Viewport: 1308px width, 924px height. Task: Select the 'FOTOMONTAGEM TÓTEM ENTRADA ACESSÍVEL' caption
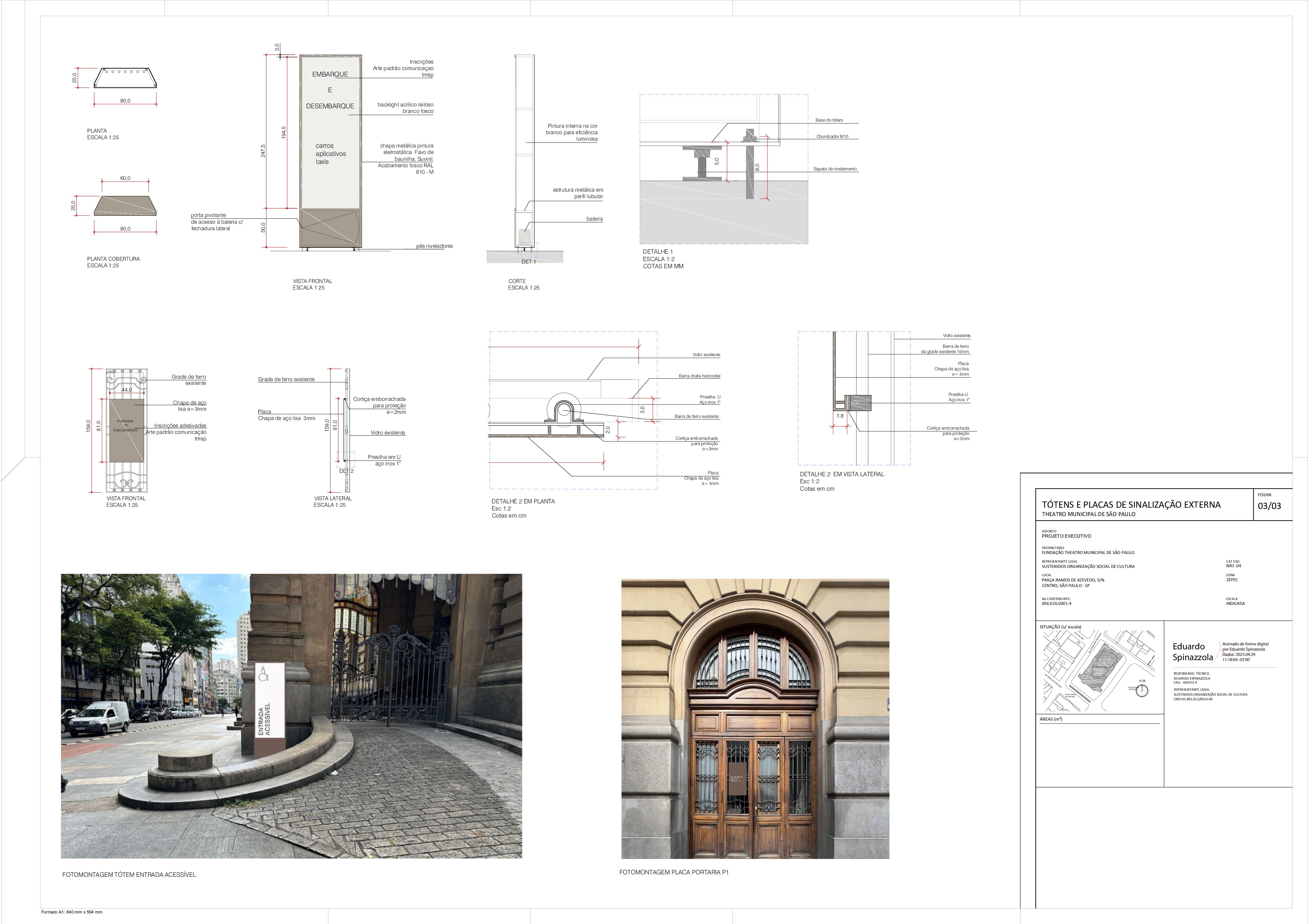click(x=129, y=874)
